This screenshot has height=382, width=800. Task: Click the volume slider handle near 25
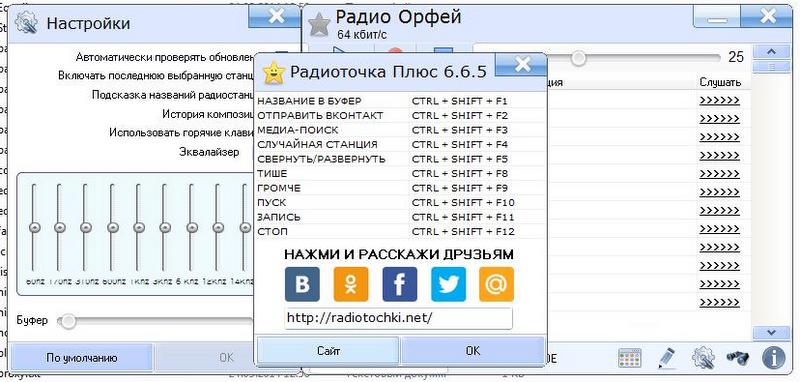(579, 58)
